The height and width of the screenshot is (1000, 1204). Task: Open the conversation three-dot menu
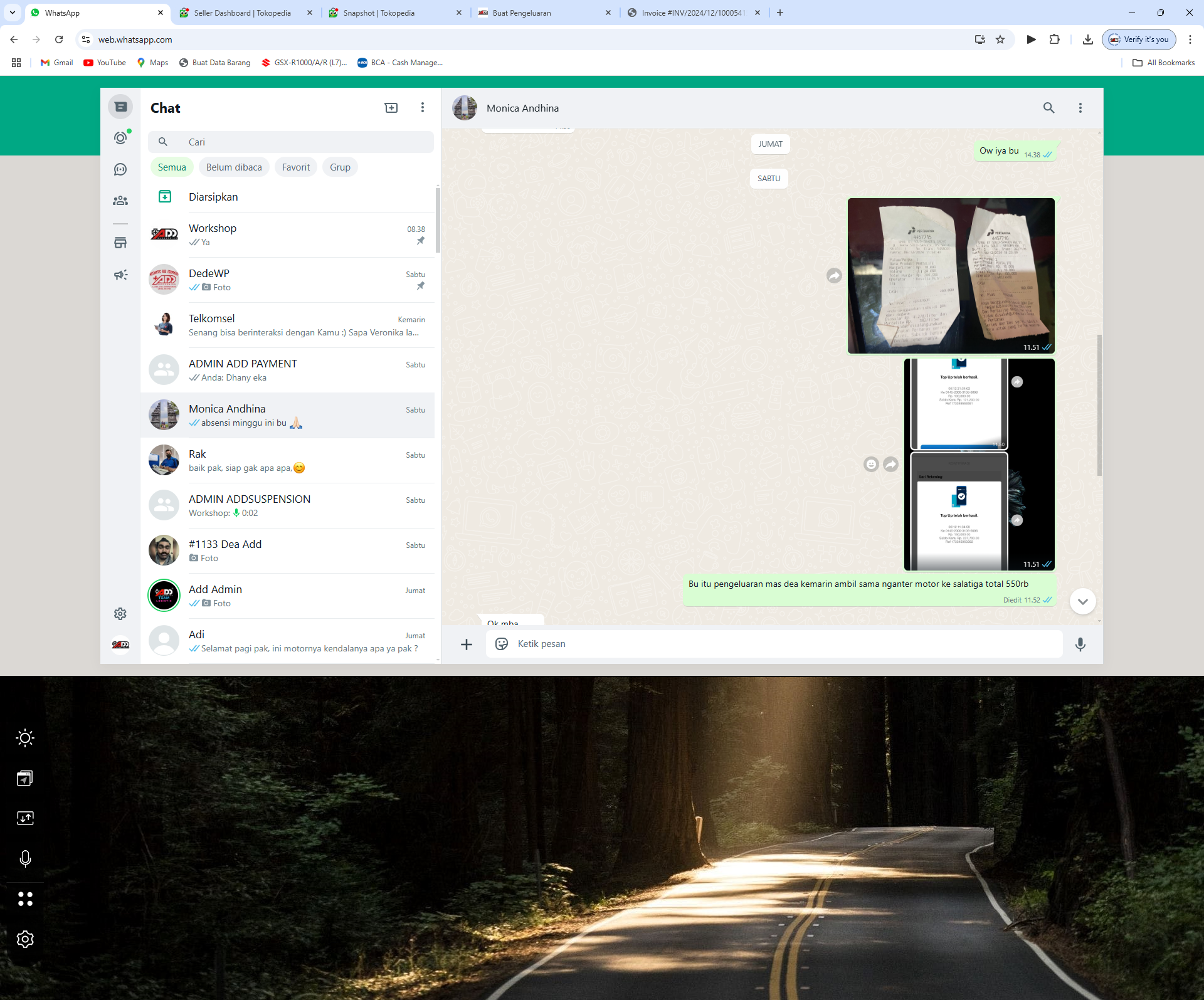pos(1080,108)
